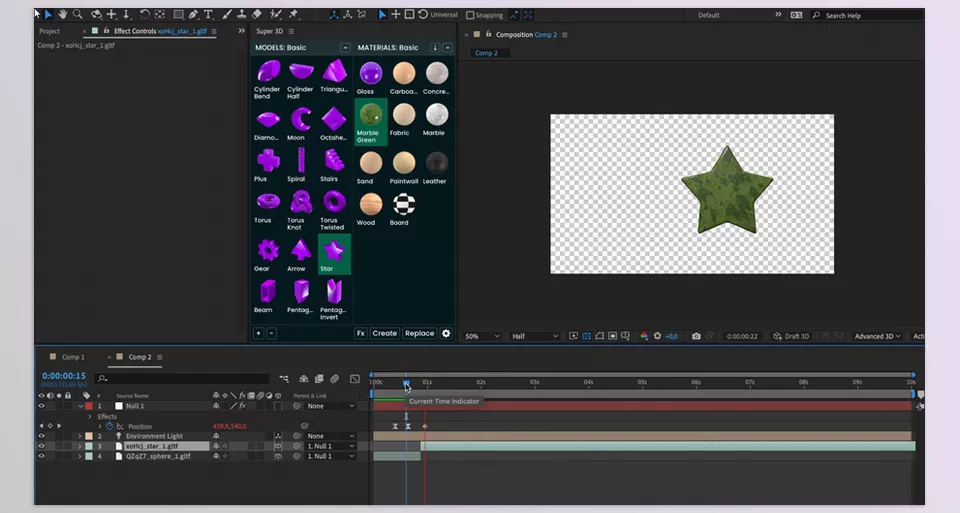Pick the Moon model
The height and width of the screenshot is (513, 960).
[301, 119]
